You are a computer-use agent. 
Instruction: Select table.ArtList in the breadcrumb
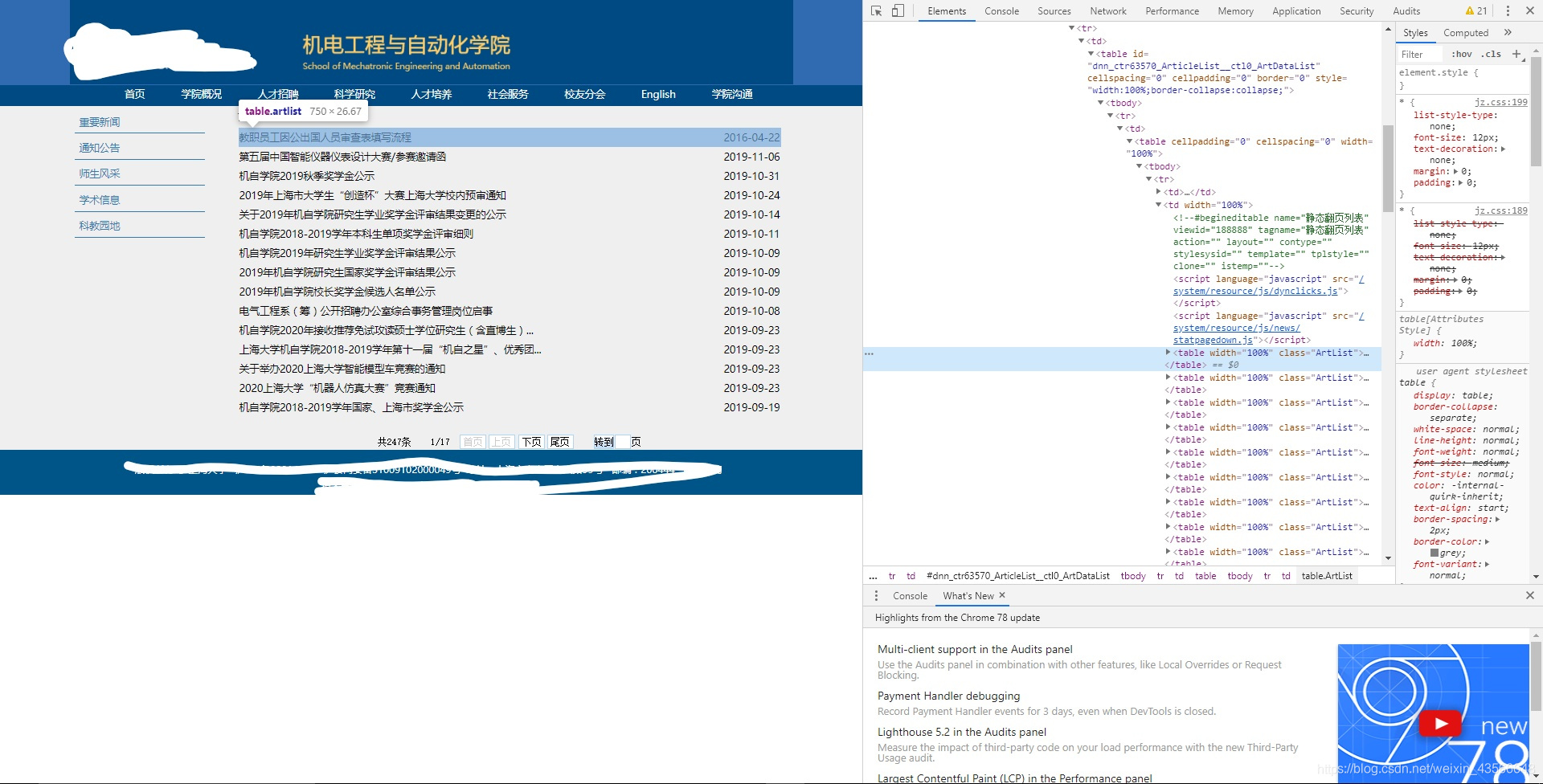[x=1327, y=576]
